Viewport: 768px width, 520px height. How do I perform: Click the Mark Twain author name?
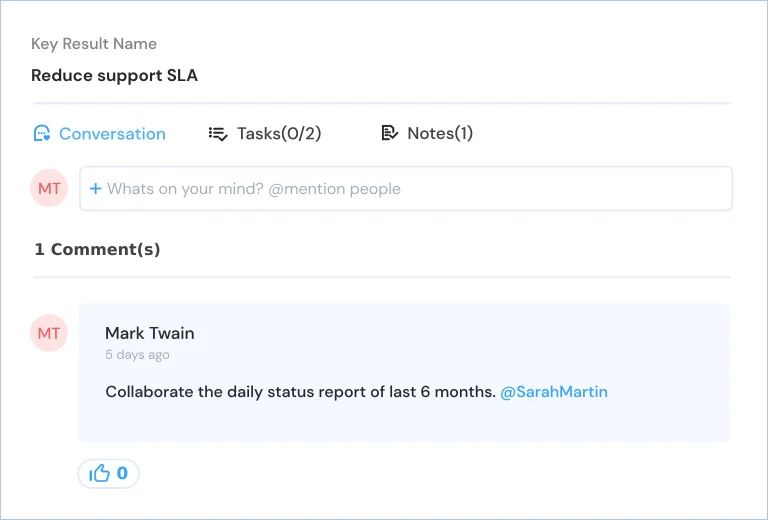click(150, 333)
